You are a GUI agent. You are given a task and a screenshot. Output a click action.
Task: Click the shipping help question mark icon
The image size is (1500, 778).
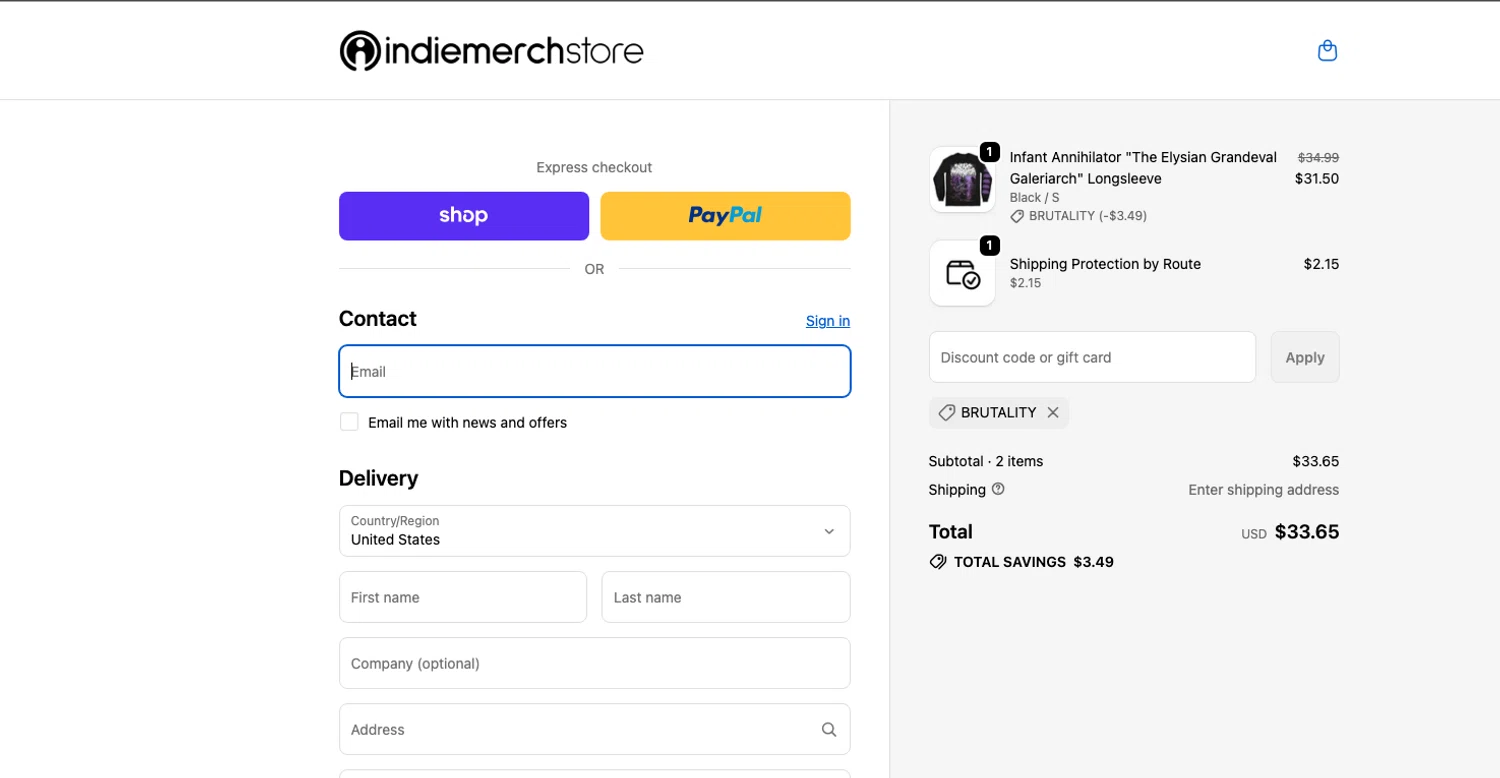998,489
